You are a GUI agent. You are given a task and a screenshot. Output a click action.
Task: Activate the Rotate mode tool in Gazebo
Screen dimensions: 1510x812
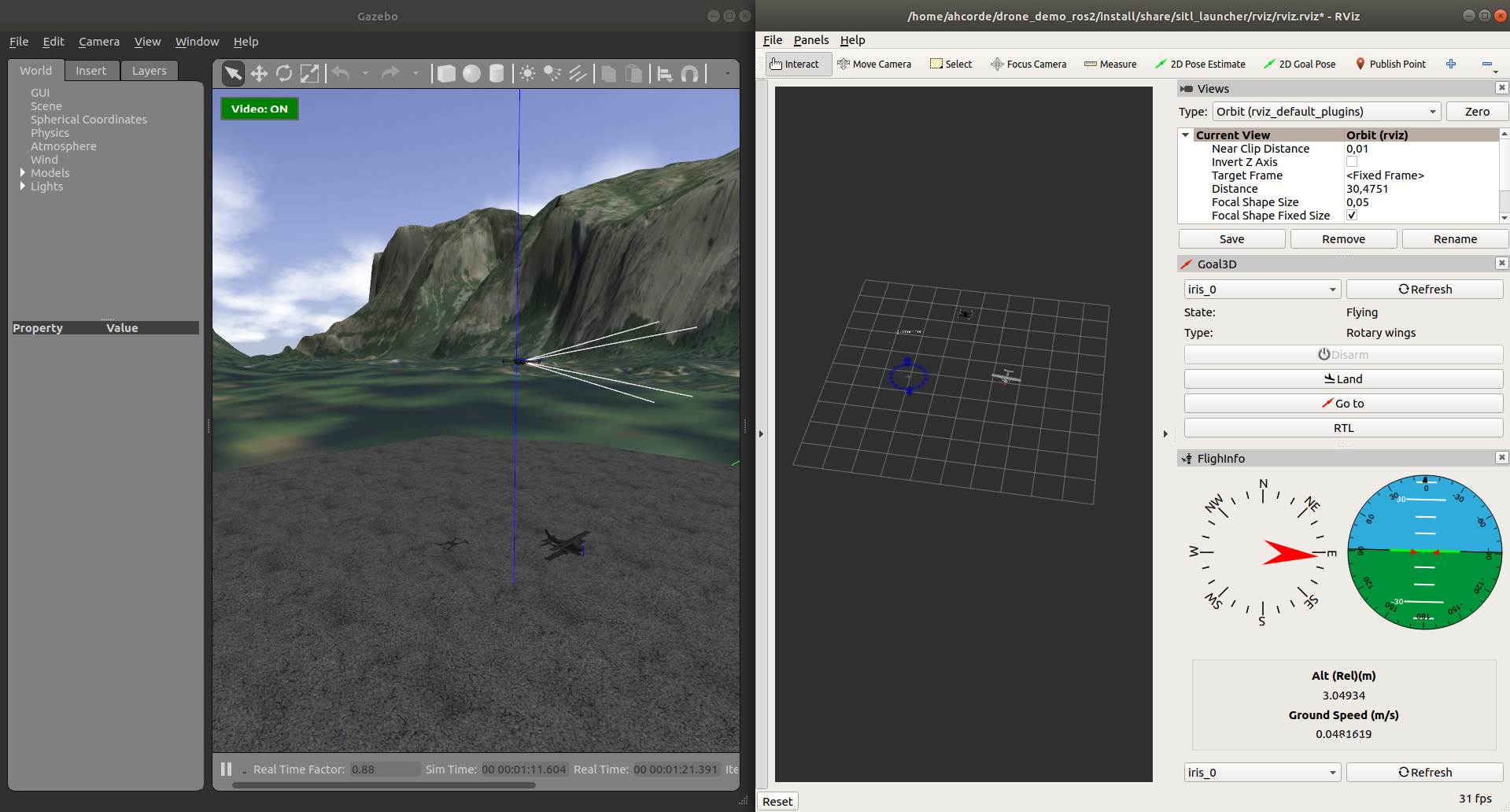point(284,73)
